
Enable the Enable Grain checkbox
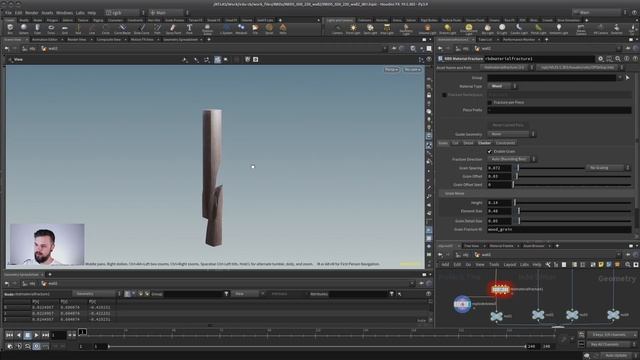[489, 151]
